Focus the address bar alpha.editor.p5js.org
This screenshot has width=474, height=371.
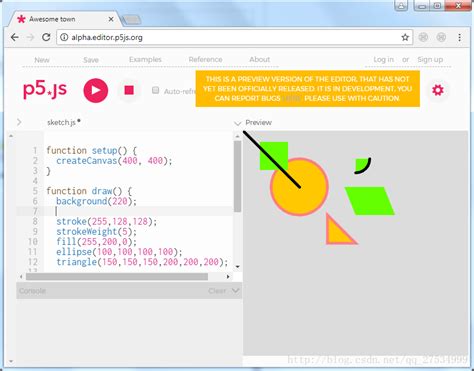point(235,37)
